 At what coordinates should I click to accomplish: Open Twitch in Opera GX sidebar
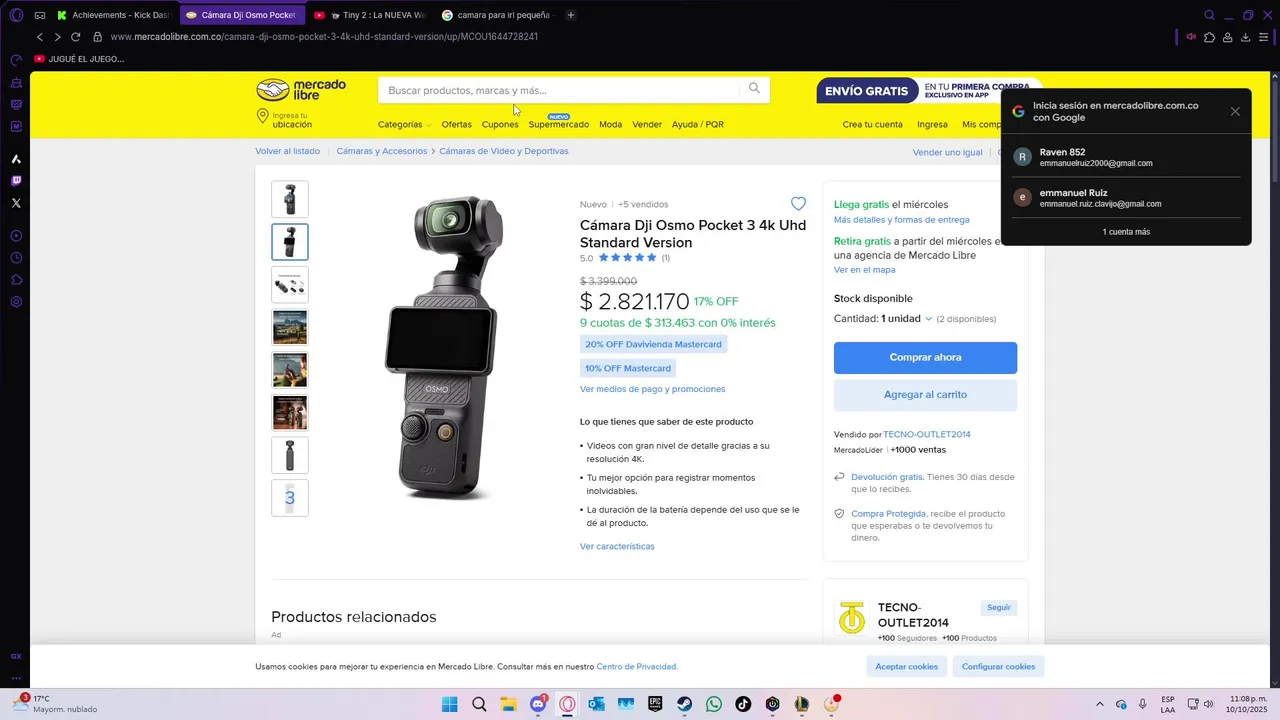click(x=16, y=181)
